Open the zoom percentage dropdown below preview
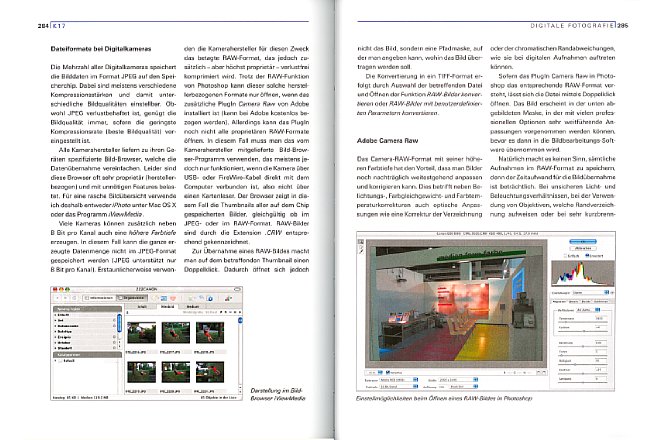This screenshot has width=668, height=440. coord(374,372)
